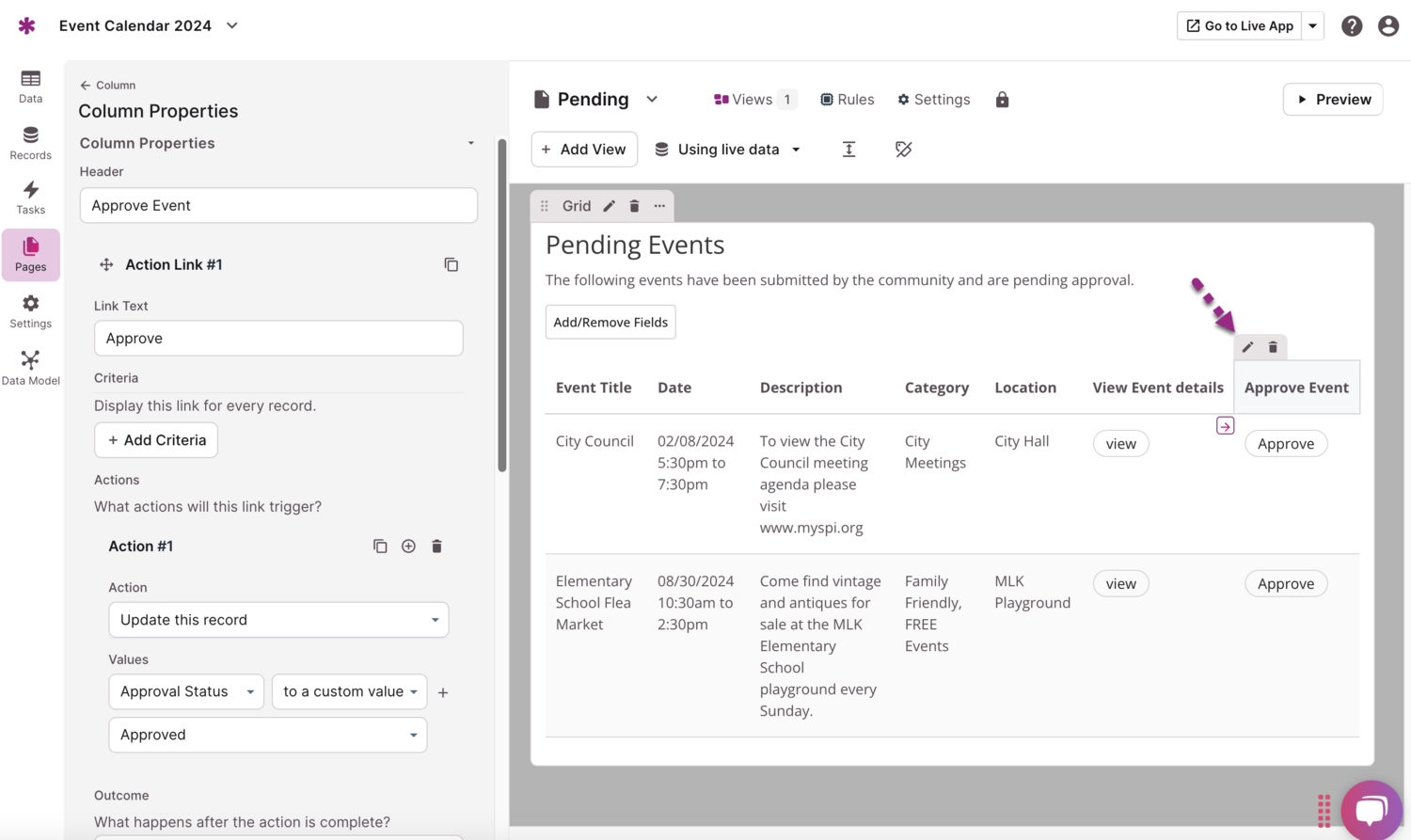Click the Link Text input field
Viewport: 1411px width, 840px height.
point(278,339)
